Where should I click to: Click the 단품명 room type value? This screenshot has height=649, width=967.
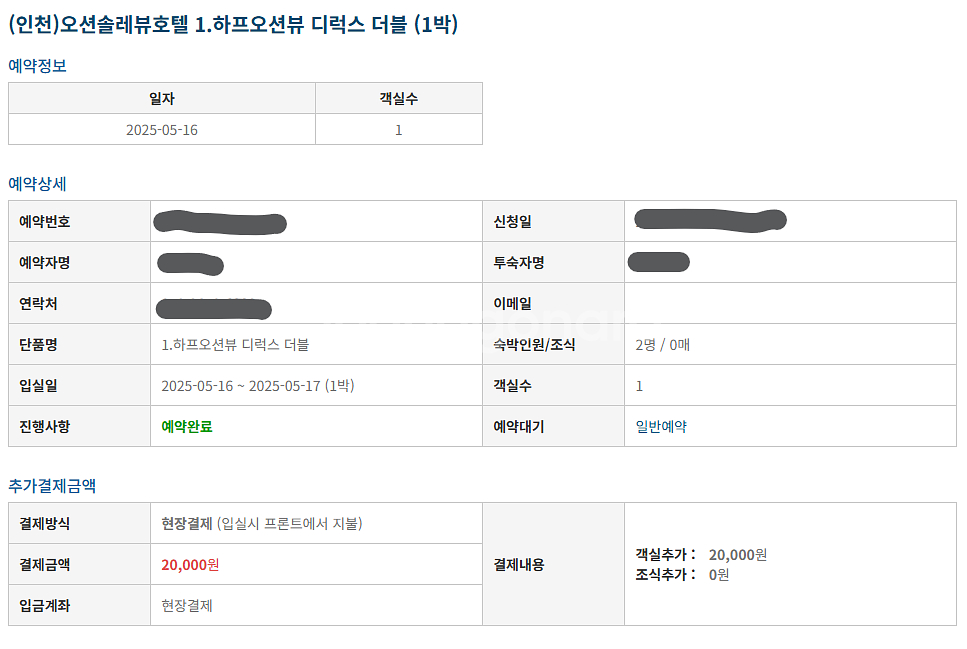[x=235, y=345]
